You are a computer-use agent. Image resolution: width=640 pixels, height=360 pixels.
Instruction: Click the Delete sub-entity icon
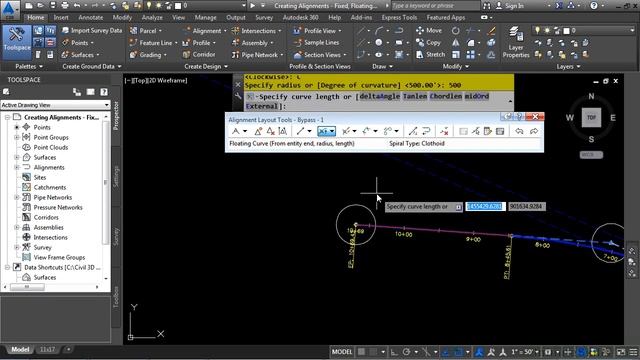pyautogui.click(x=444, y=131)
